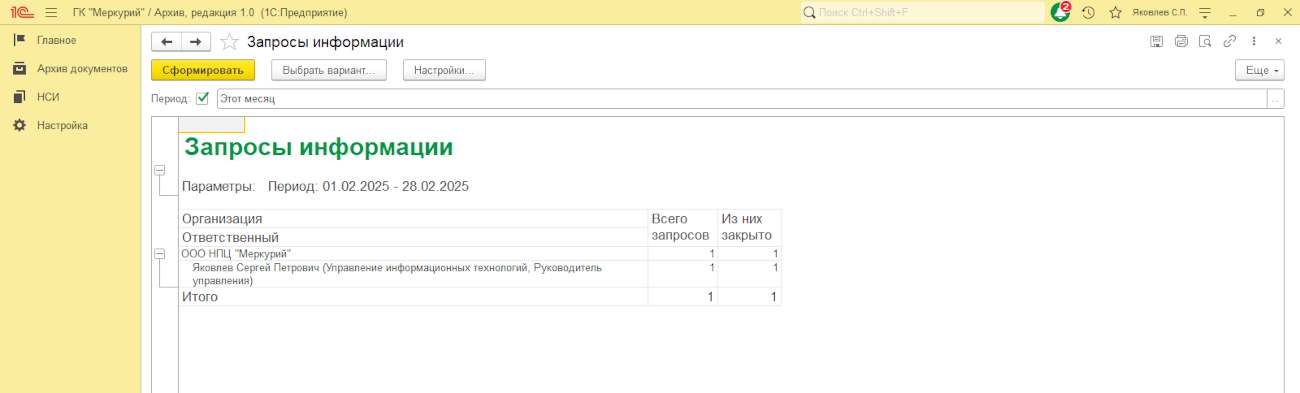Collapse the ООО НПЦ Меркурий group
The image size is (1300, 393).
[x=159, y=254]
